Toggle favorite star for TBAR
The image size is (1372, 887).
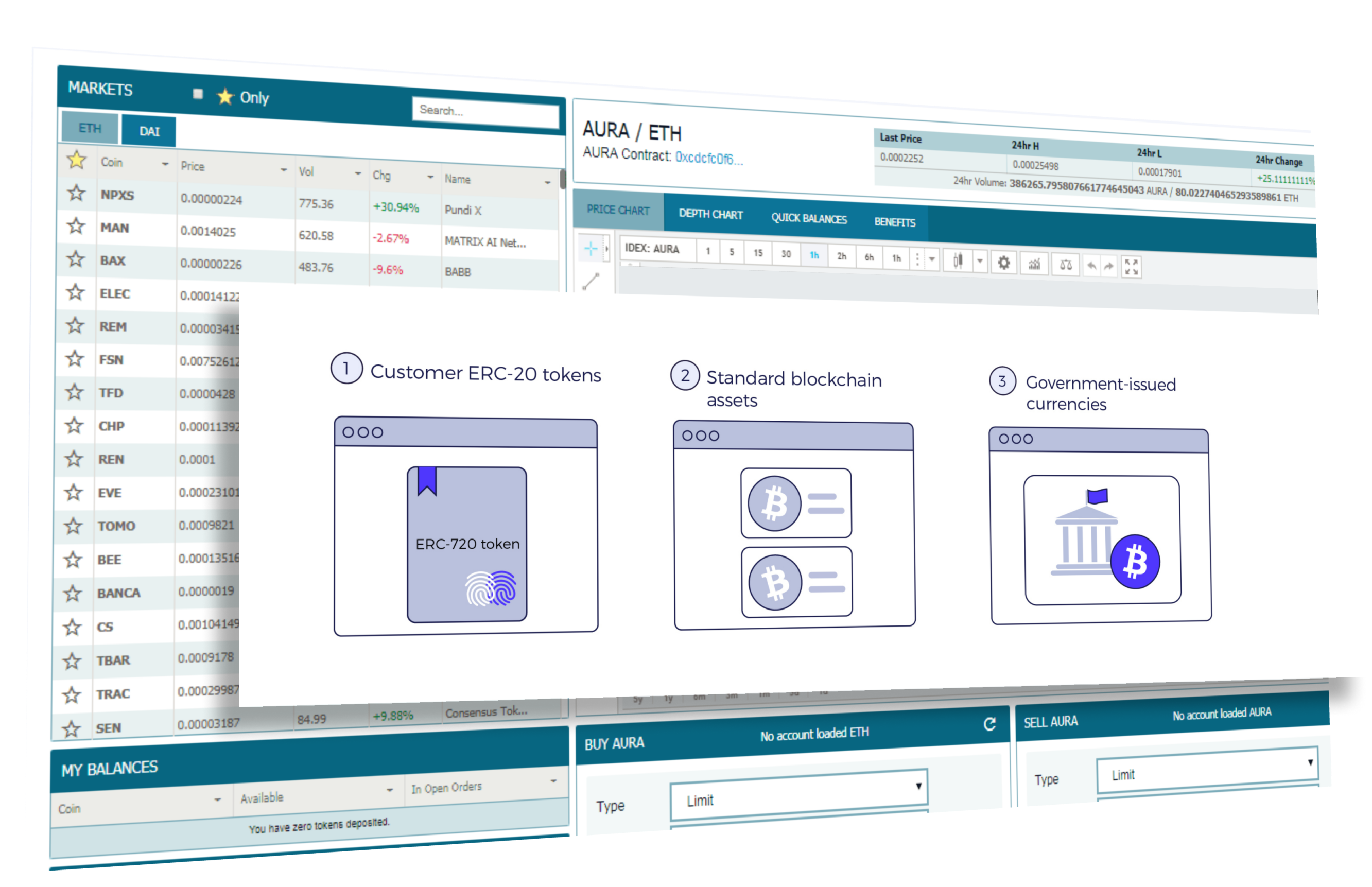72,660
